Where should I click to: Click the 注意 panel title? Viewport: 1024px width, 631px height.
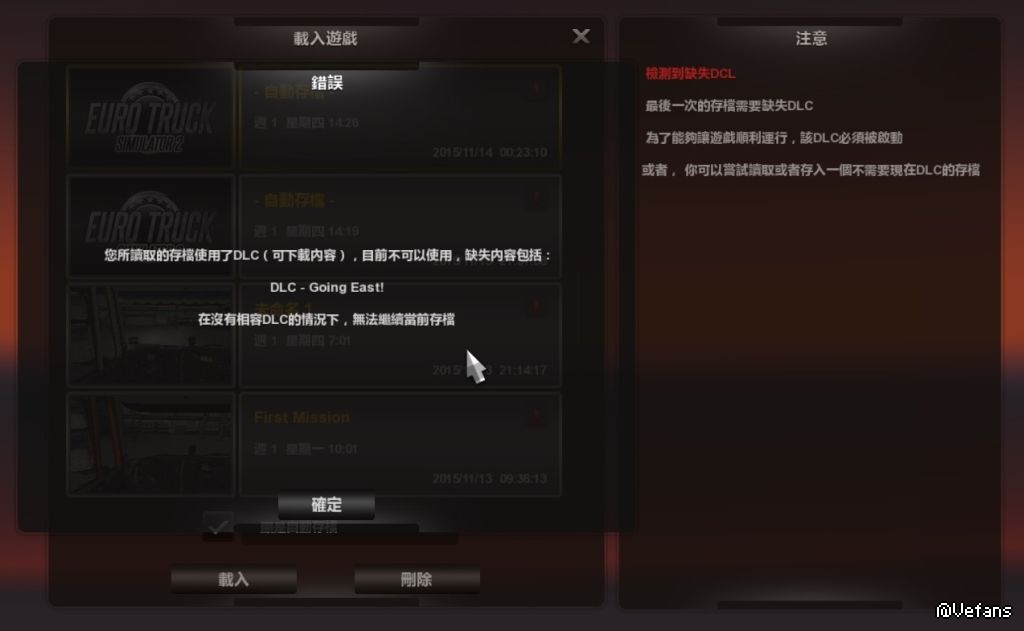pyautogui.click(x=811, y=39)
